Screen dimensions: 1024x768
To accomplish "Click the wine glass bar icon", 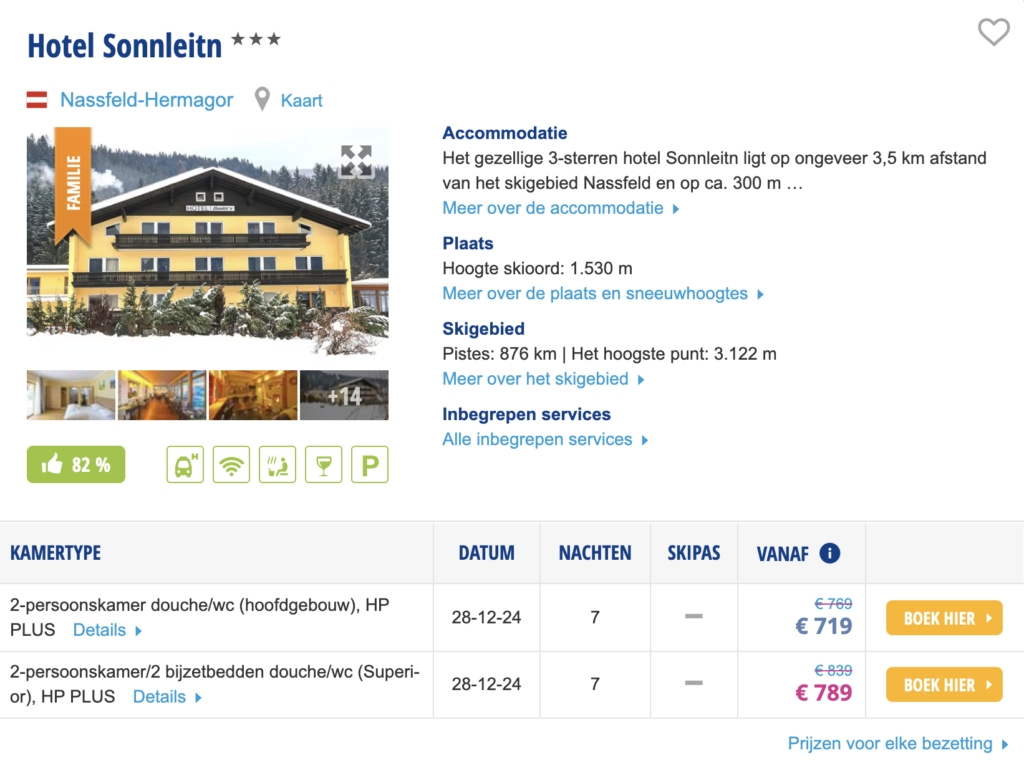I will pos(323,465).
